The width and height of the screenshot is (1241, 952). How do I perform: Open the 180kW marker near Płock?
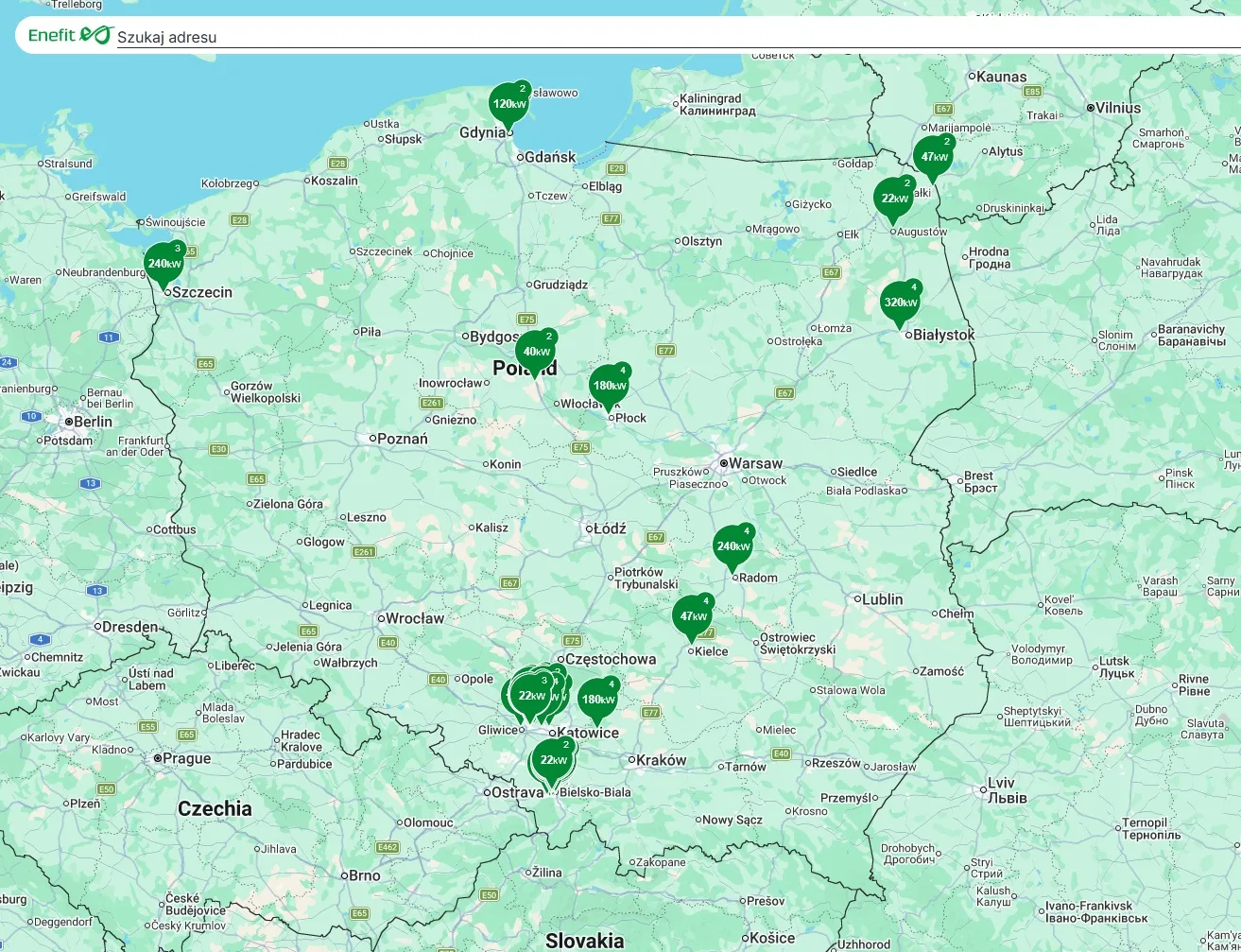(609, 387)
